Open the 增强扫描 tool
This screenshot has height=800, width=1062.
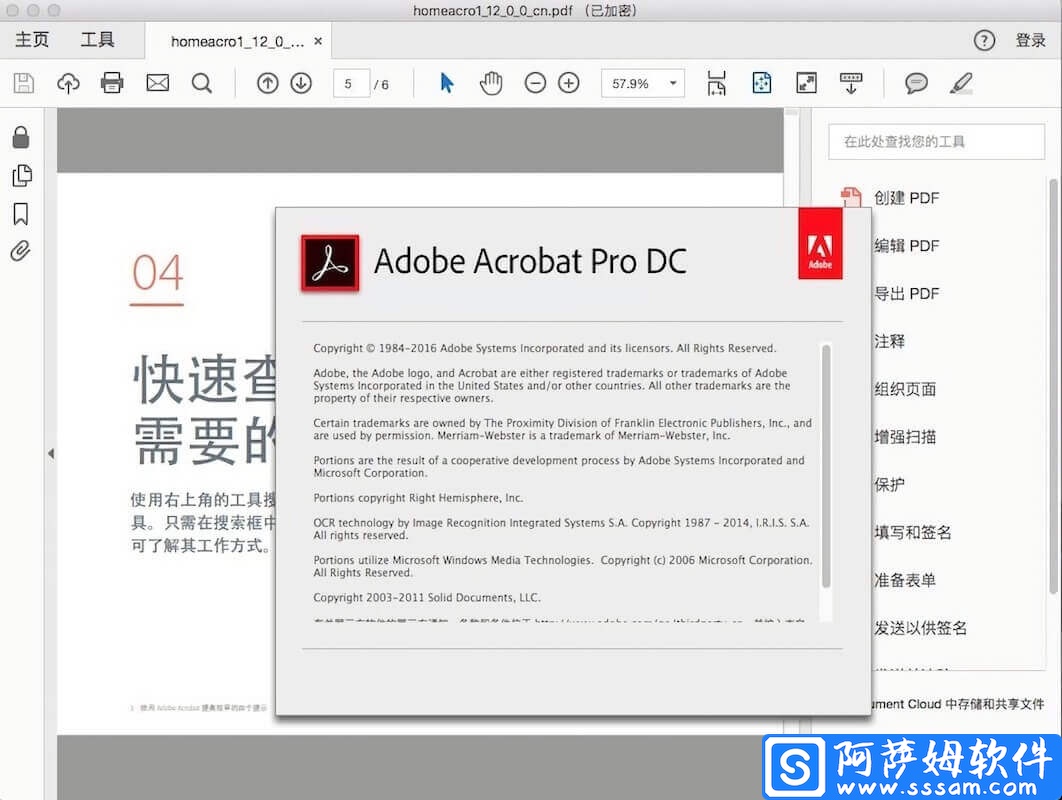(905, 437)
